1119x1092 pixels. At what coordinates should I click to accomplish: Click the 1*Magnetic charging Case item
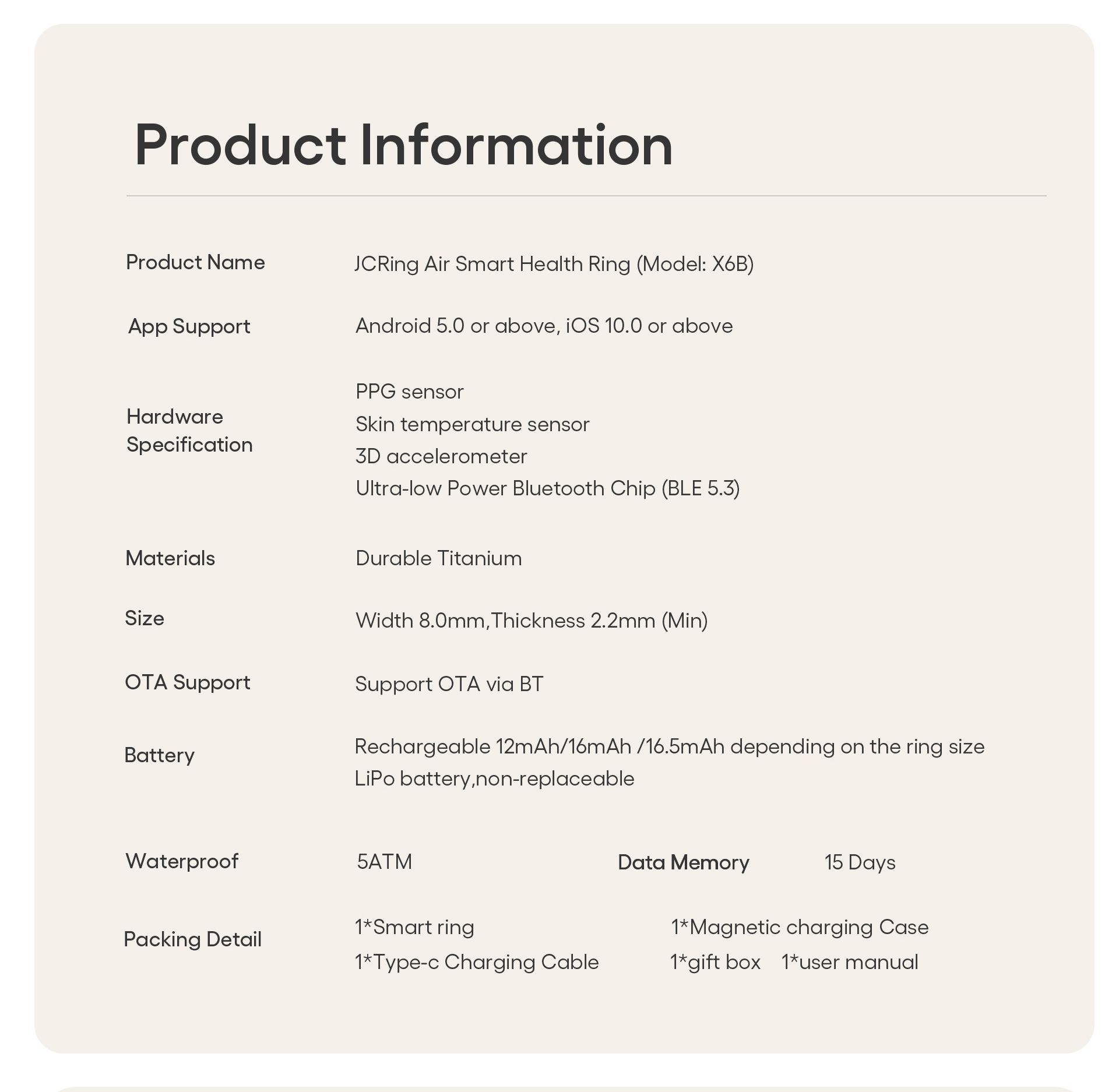799,927
